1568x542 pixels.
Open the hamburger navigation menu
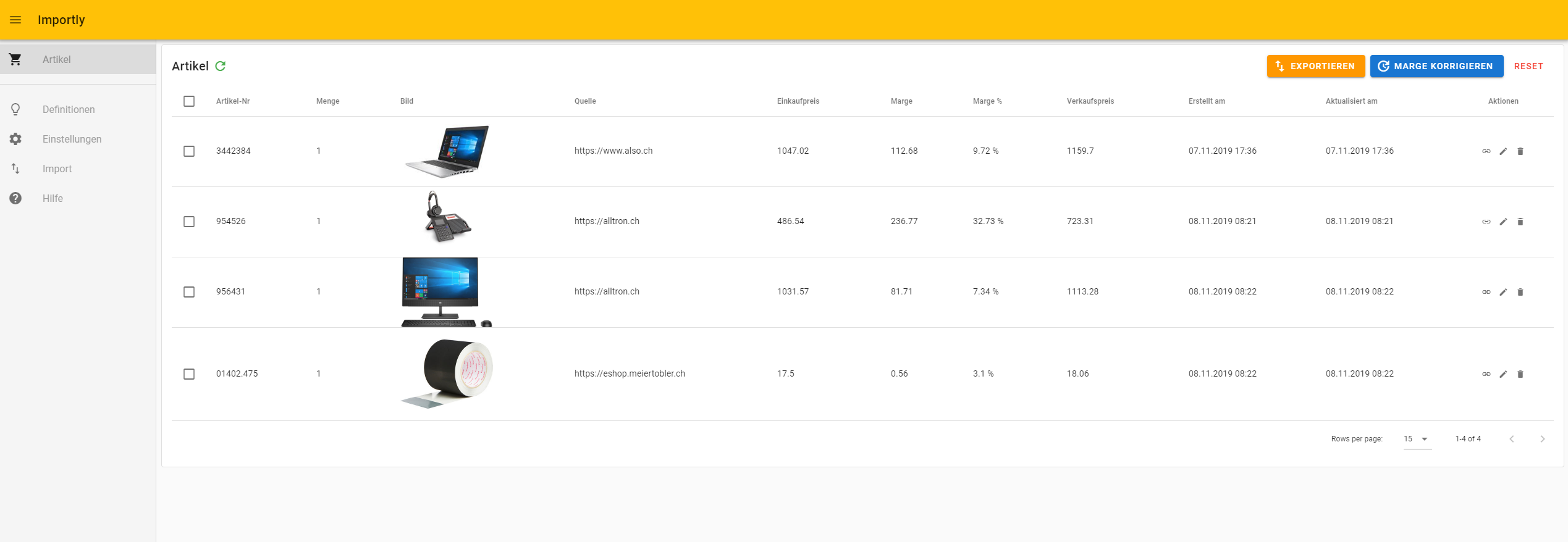15,20
